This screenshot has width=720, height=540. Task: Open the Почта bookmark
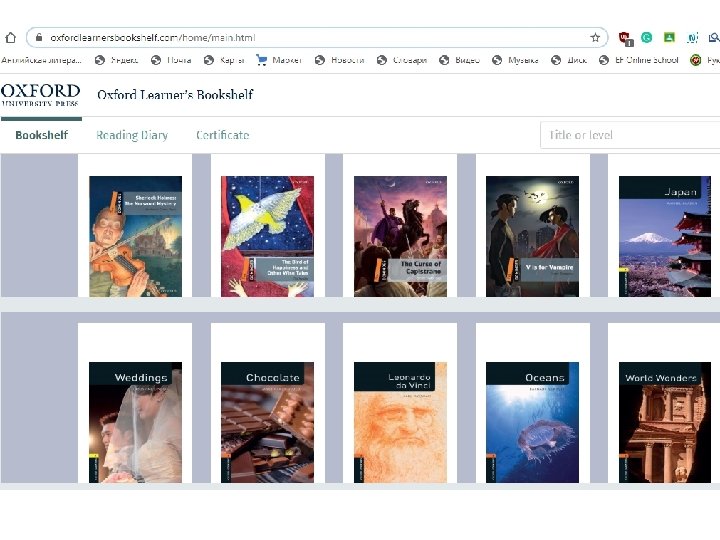(171, 60)
